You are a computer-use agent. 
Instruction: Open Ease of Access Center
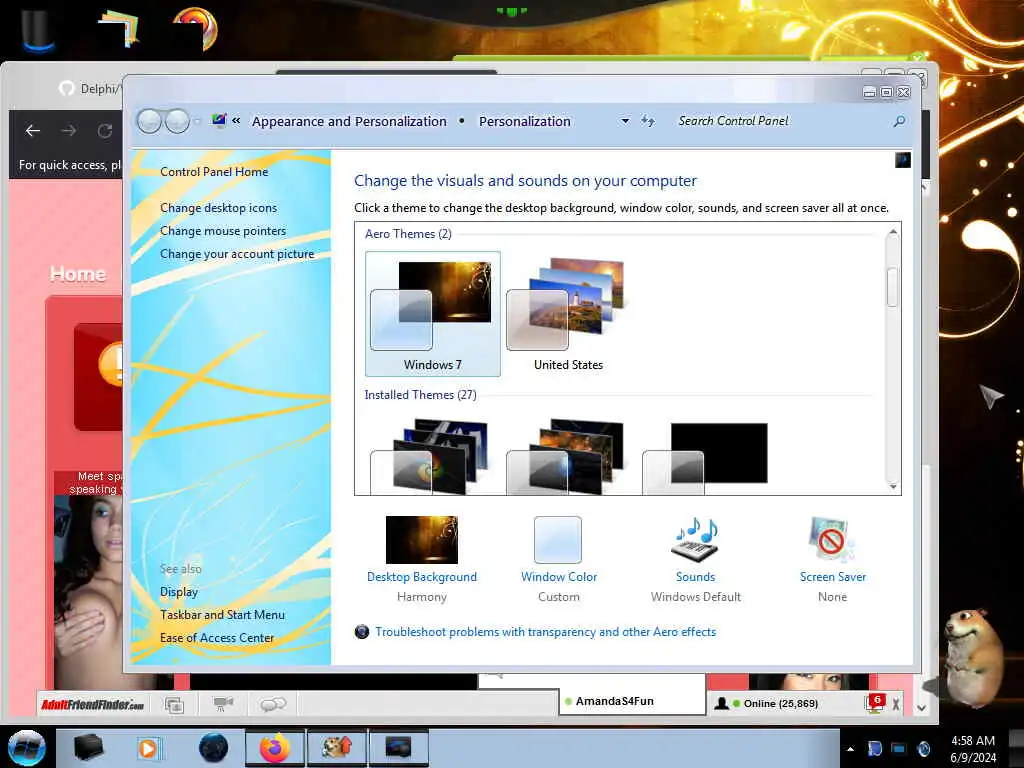(x=217, y=638)
